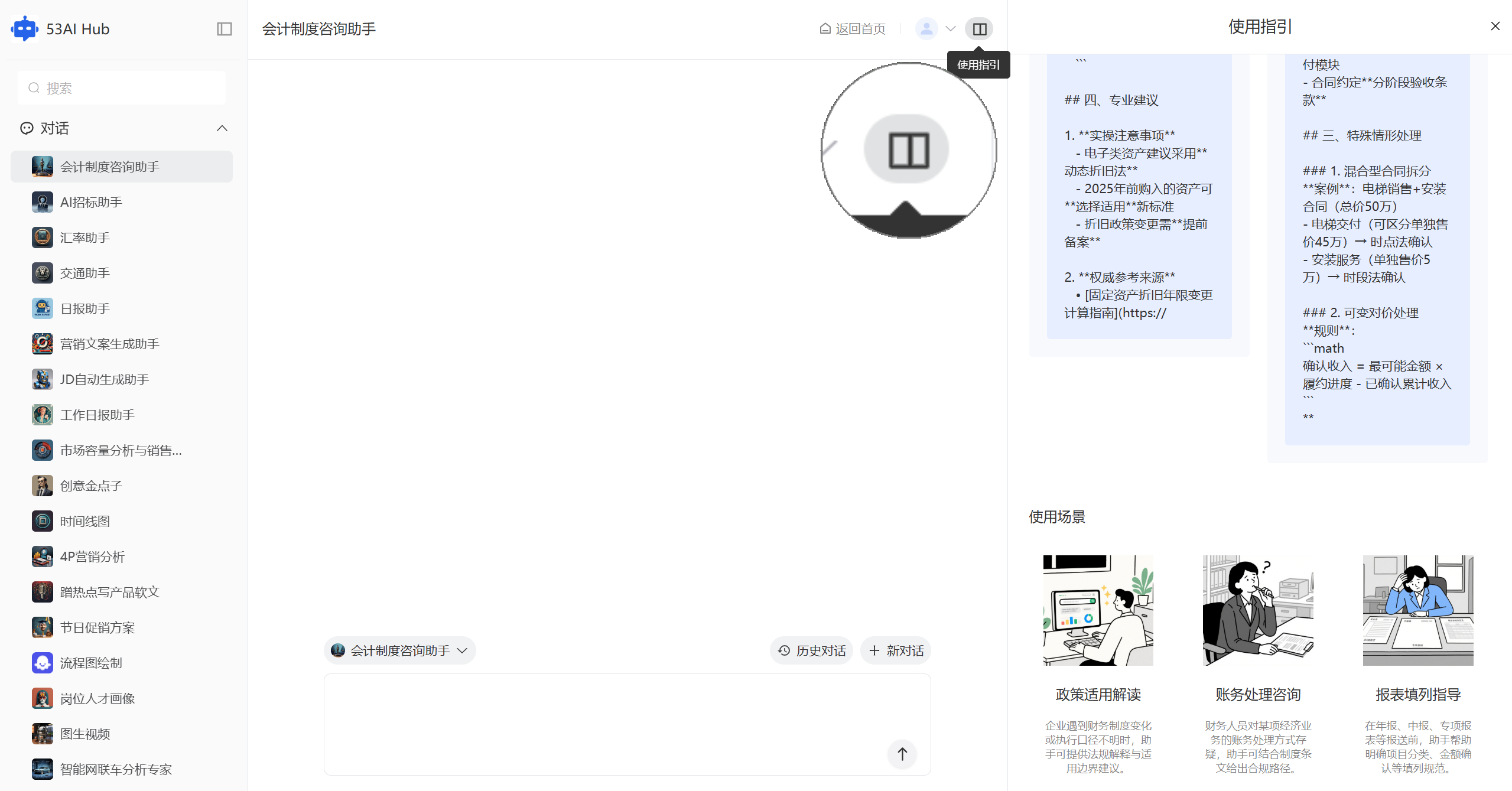Image resolution: width=1512 pixels, height=791 pixels.
Task: Open 日报助手 conversation
Action: click(122, 308)
